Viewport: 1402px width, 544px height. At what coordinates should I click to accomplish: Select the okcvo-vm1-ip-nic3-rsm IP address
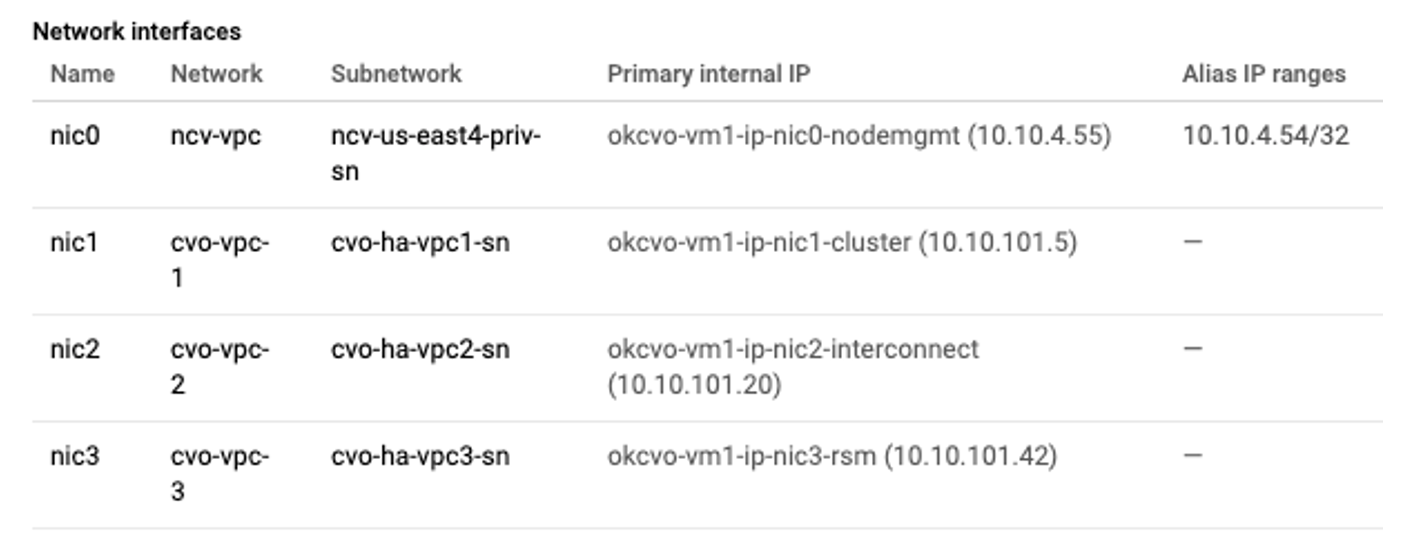pyautogui.click(x=831, y=456)
